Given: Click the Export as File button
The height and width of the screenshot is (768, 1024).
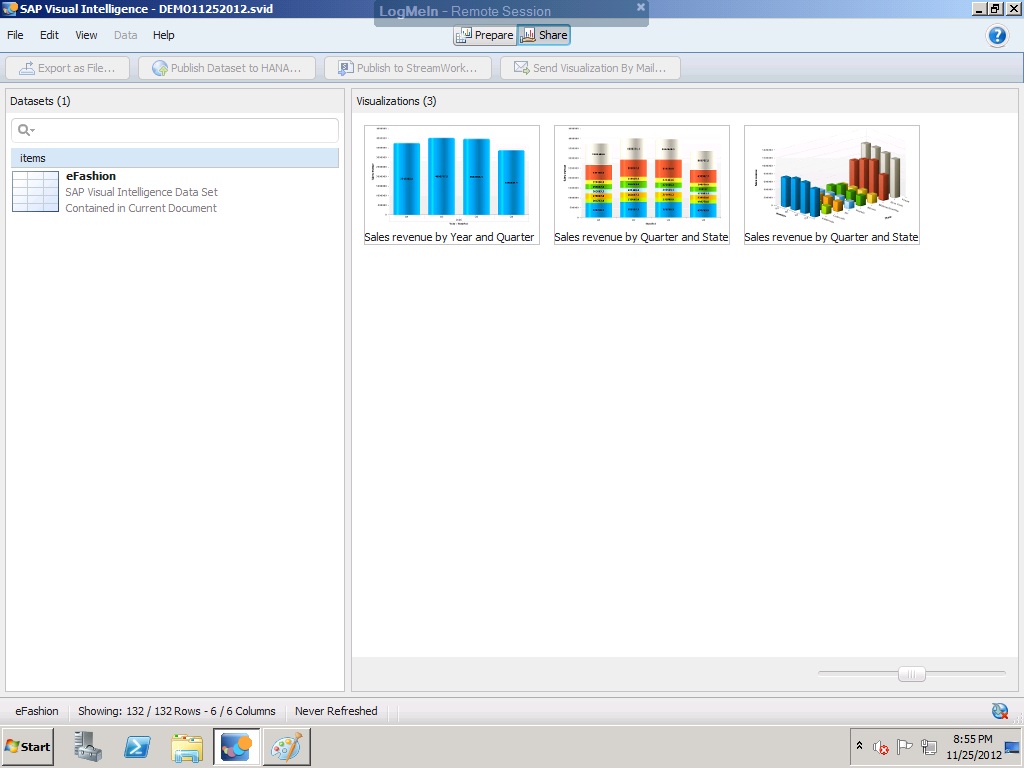Looking at the screenshot, I should 67,68.
